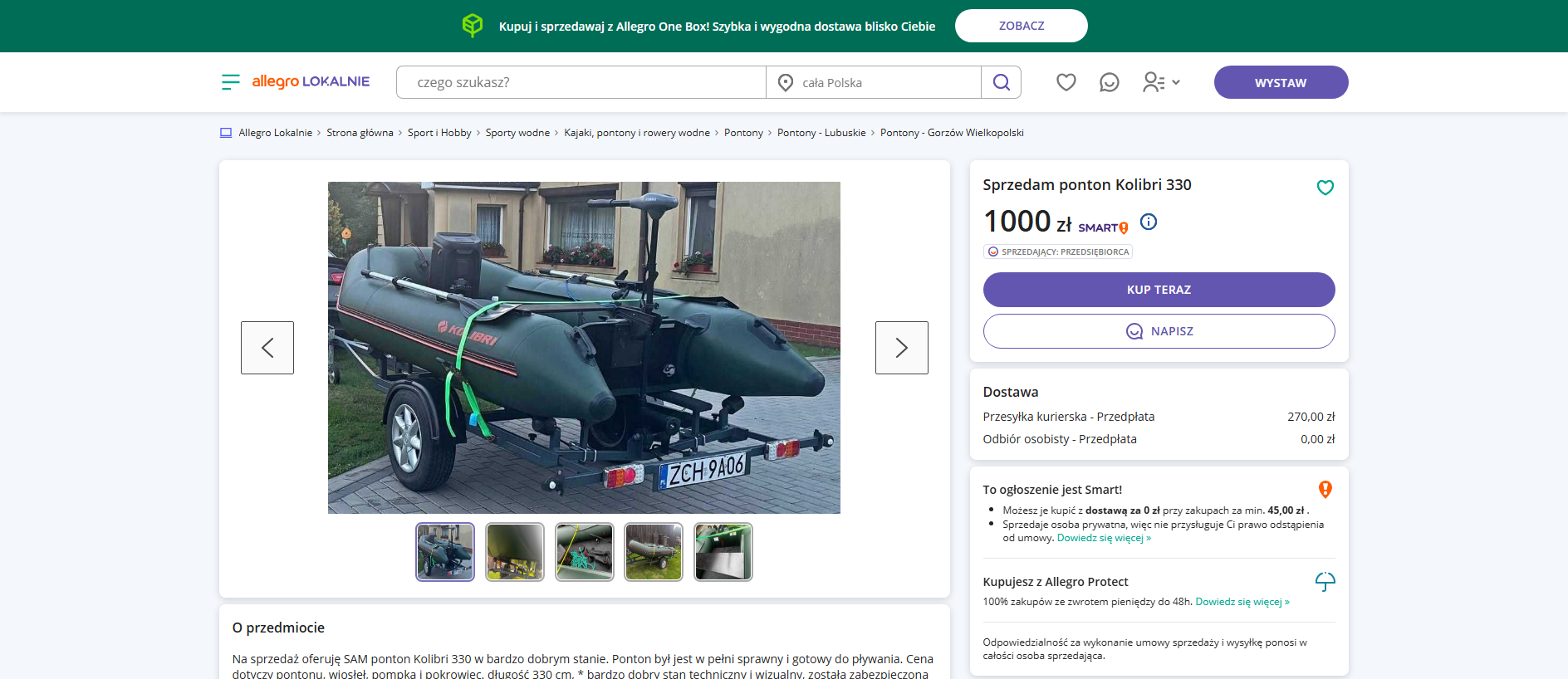This screenshot has height=679, width=1568.
Task: Open the user account menu
Action: pos(1161,82)
